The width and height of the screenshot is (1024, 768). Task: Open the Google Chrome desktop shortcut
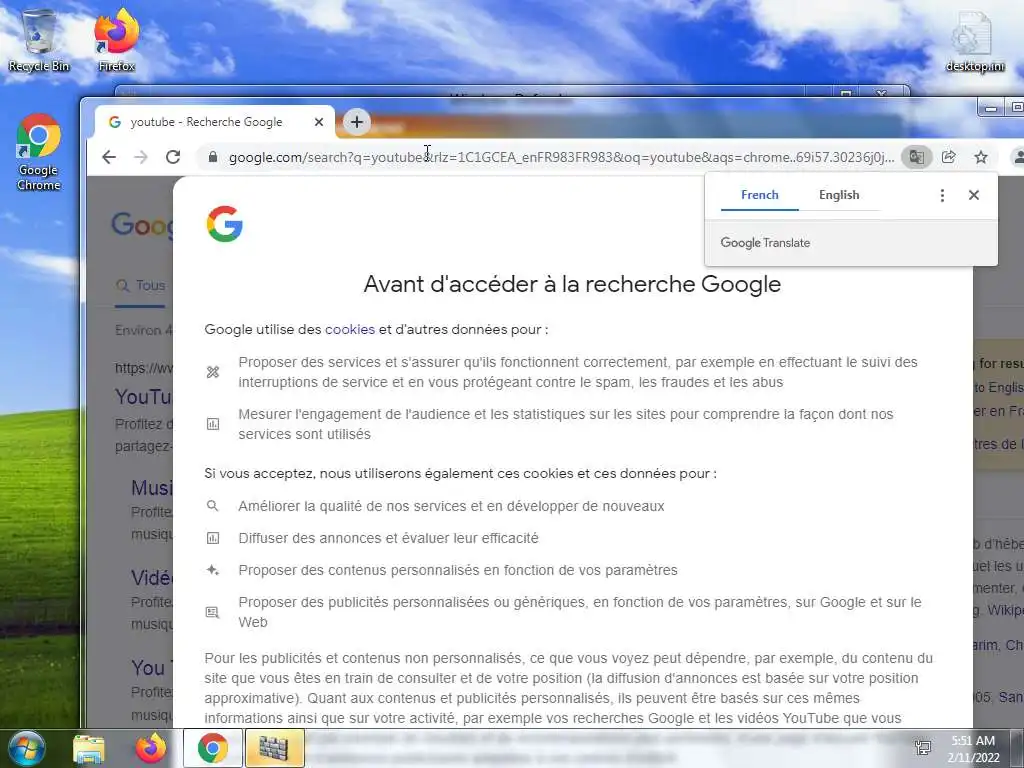click(x=39, y=152)
